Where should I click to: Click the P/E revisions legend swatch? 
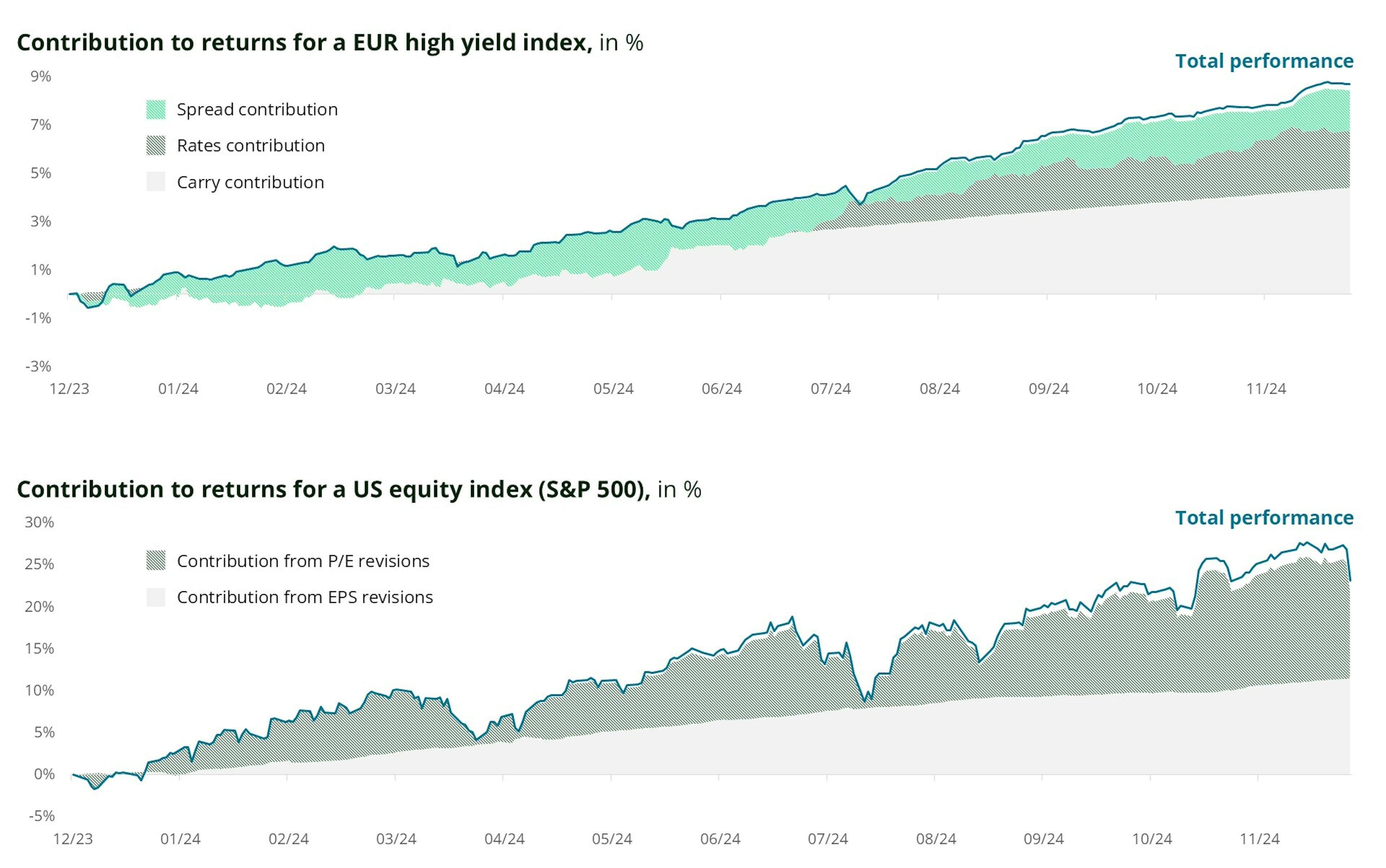pos(156,560)
